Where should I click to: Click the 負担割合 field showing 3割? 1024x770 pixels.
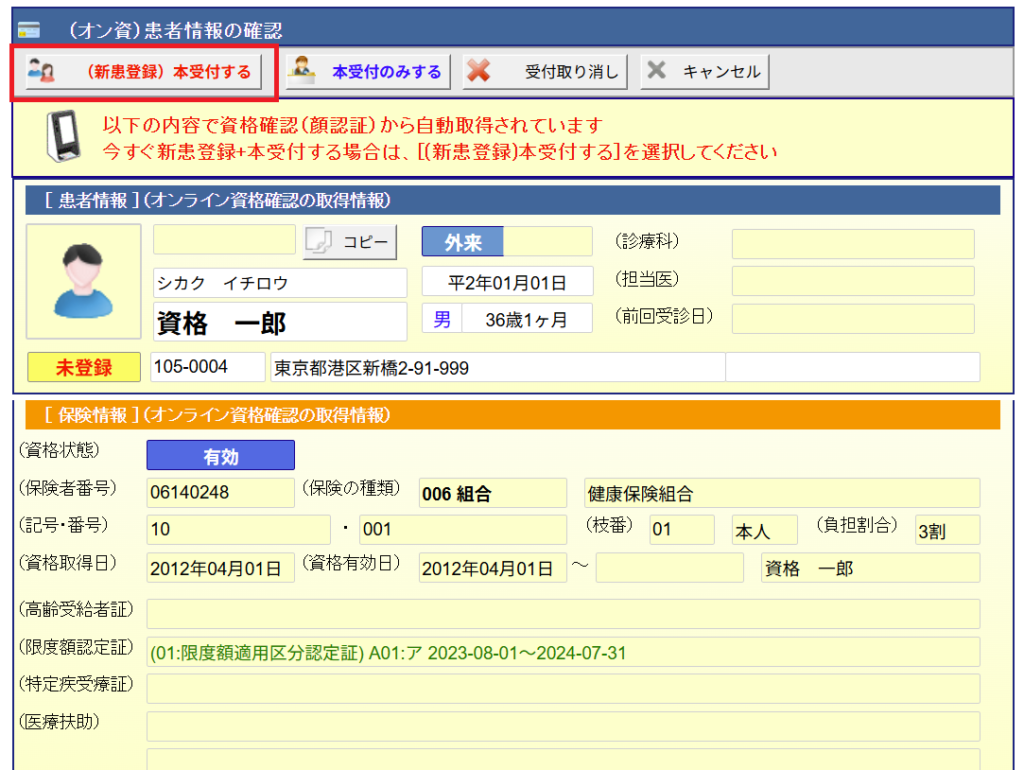(946, 531)
